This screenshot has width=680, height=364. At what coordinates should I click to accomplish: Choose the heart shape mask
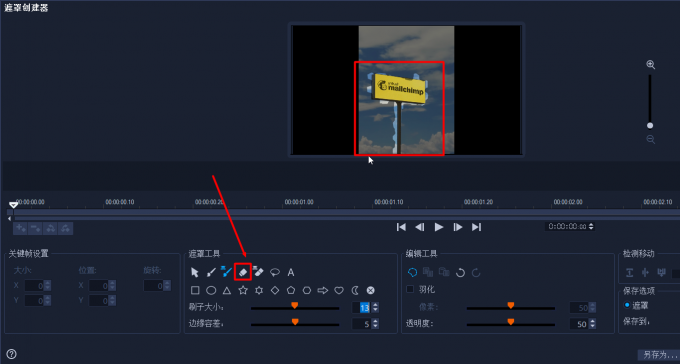(339, 290)
